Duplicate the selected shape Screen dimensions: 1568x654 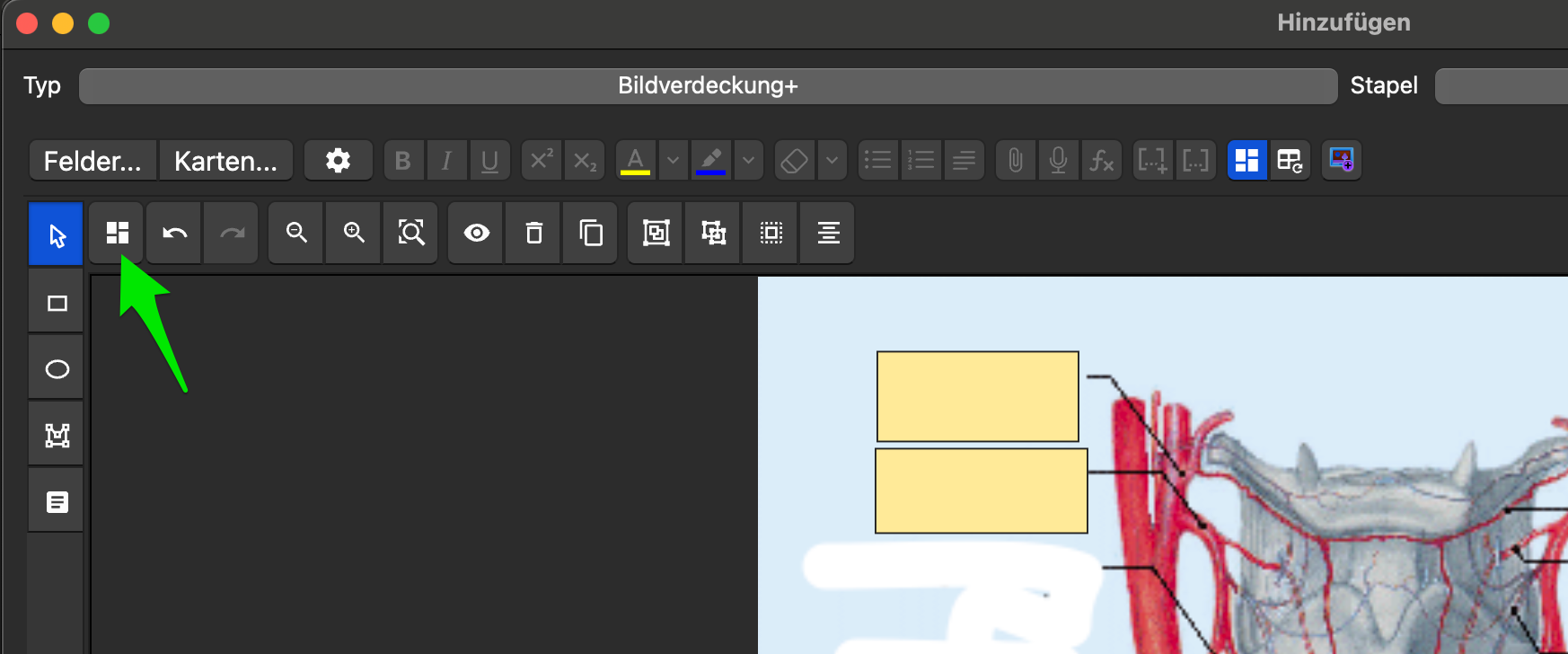[591, 234]
